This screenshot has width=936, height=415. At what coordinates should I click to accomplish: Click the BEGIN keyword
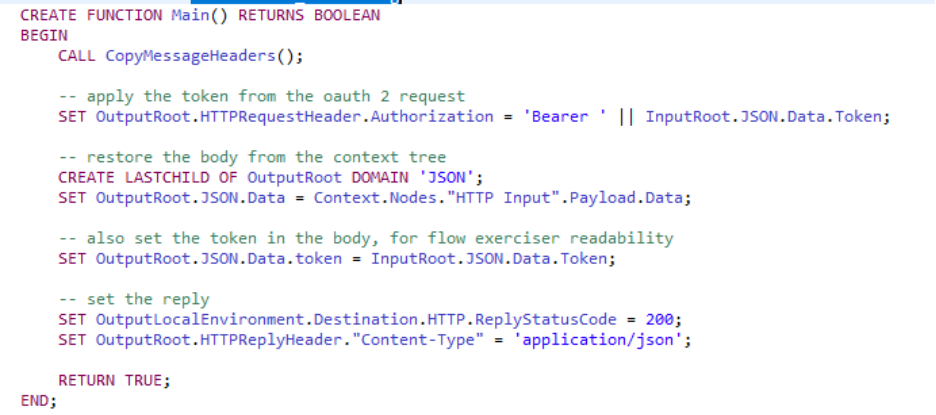pyautogui.click(x=44, y=36)
